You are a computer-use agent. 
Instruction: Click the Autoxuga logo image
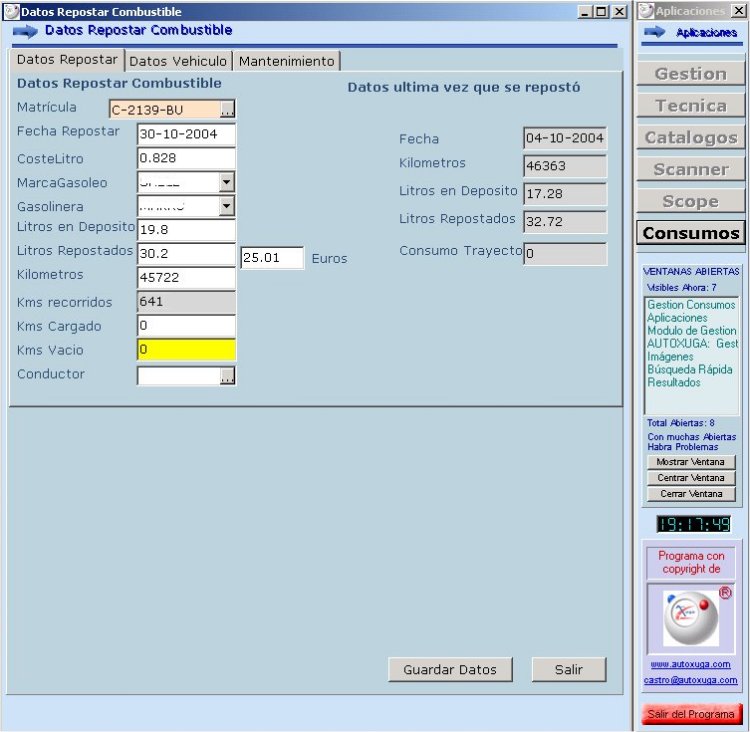(691, 619)
